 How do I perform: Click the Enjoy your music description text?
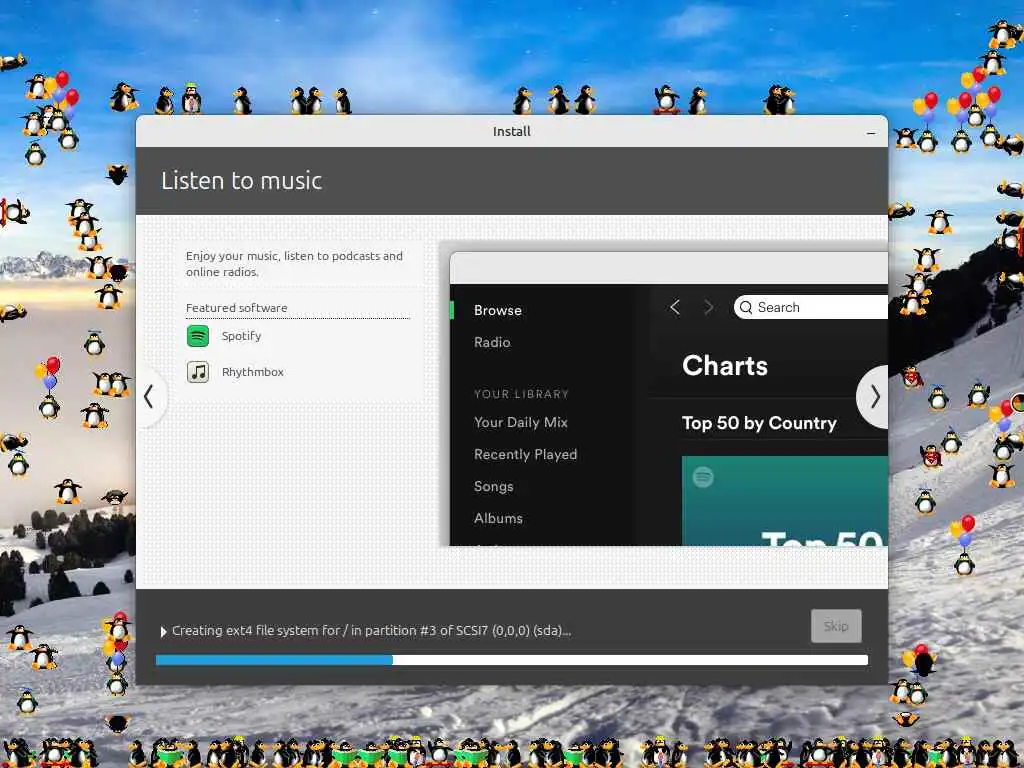[x=294, y=264]
